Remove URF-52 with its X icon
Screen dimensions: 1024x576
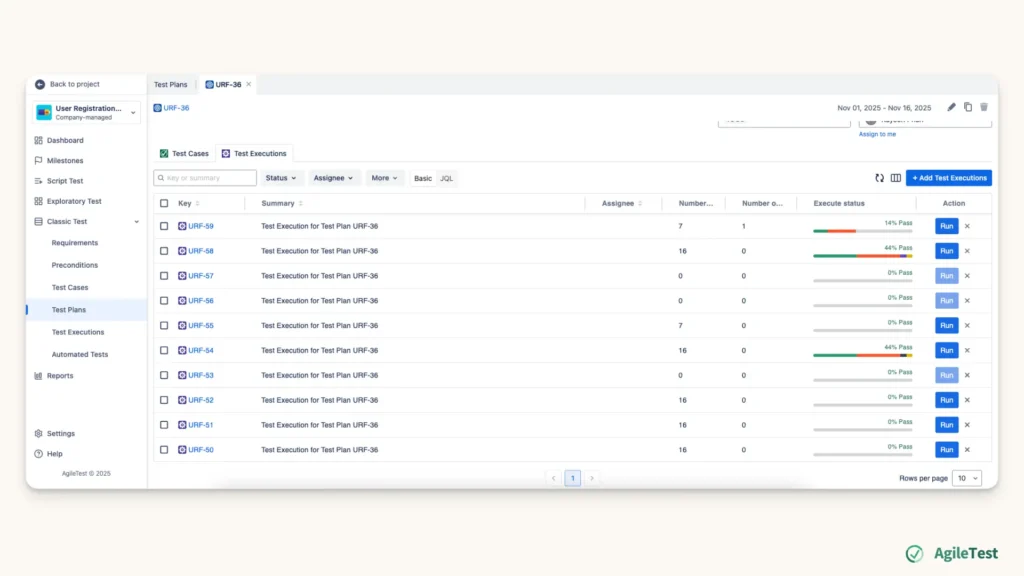click(x=967, y=400)
